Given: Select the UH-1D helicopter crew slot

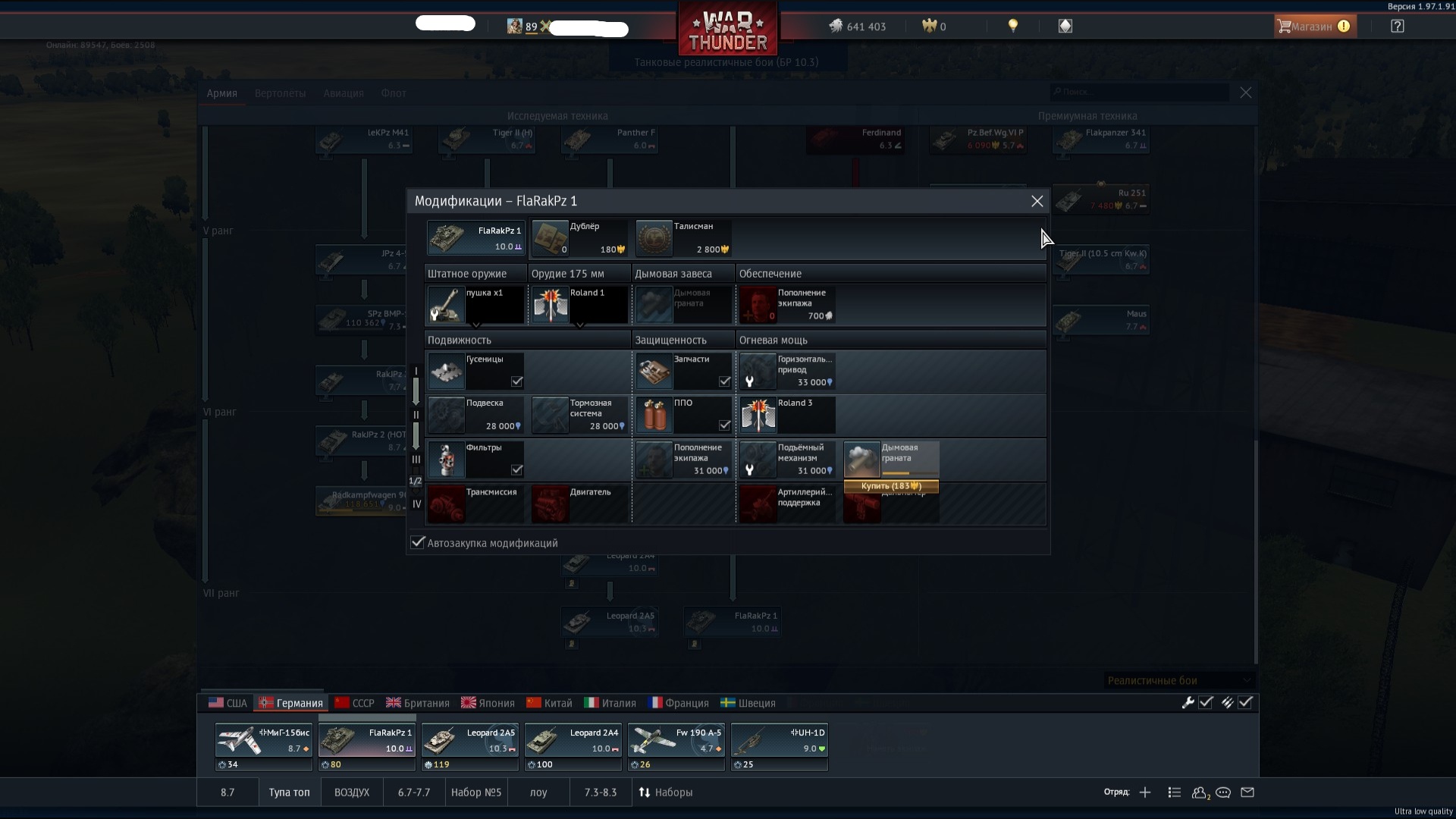Looking at the screenshot, I should coord(779,746).
